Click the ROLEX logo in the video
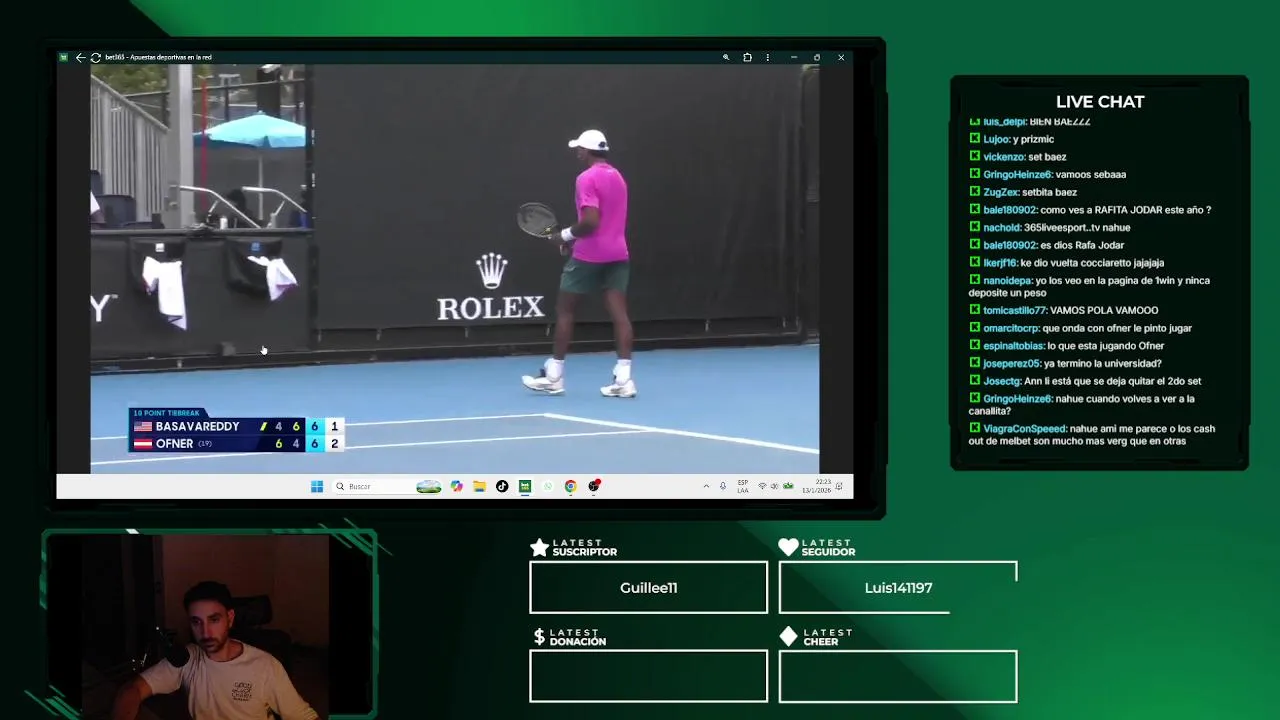1280x720 pixels. (x=491, y=287)
